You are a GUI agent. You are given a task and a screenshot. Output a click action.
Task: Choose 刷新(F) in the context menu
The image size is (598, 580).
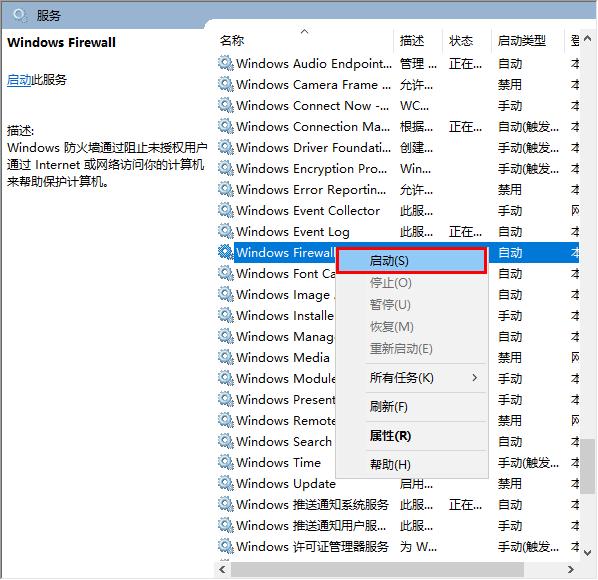pyautogui.click(x=412, y=407)
